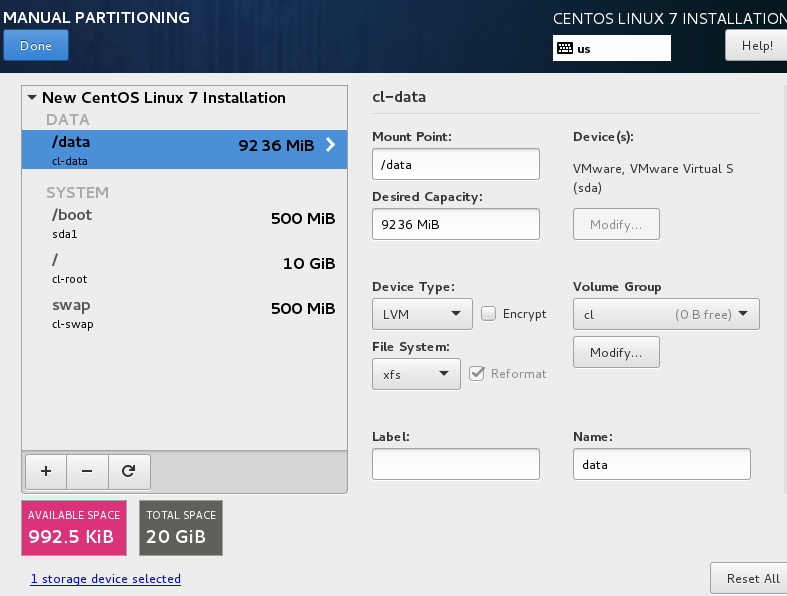Select the swap cl-swap partition row
The image size is (787, 596).
click(x=184, y=313)
